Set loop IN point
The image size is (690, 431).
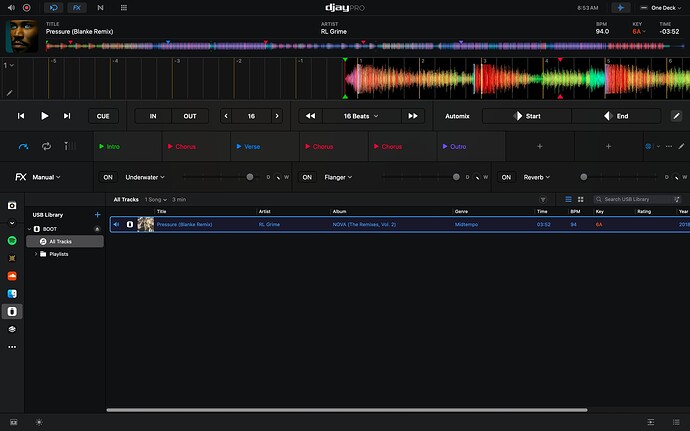pos(153,116)
